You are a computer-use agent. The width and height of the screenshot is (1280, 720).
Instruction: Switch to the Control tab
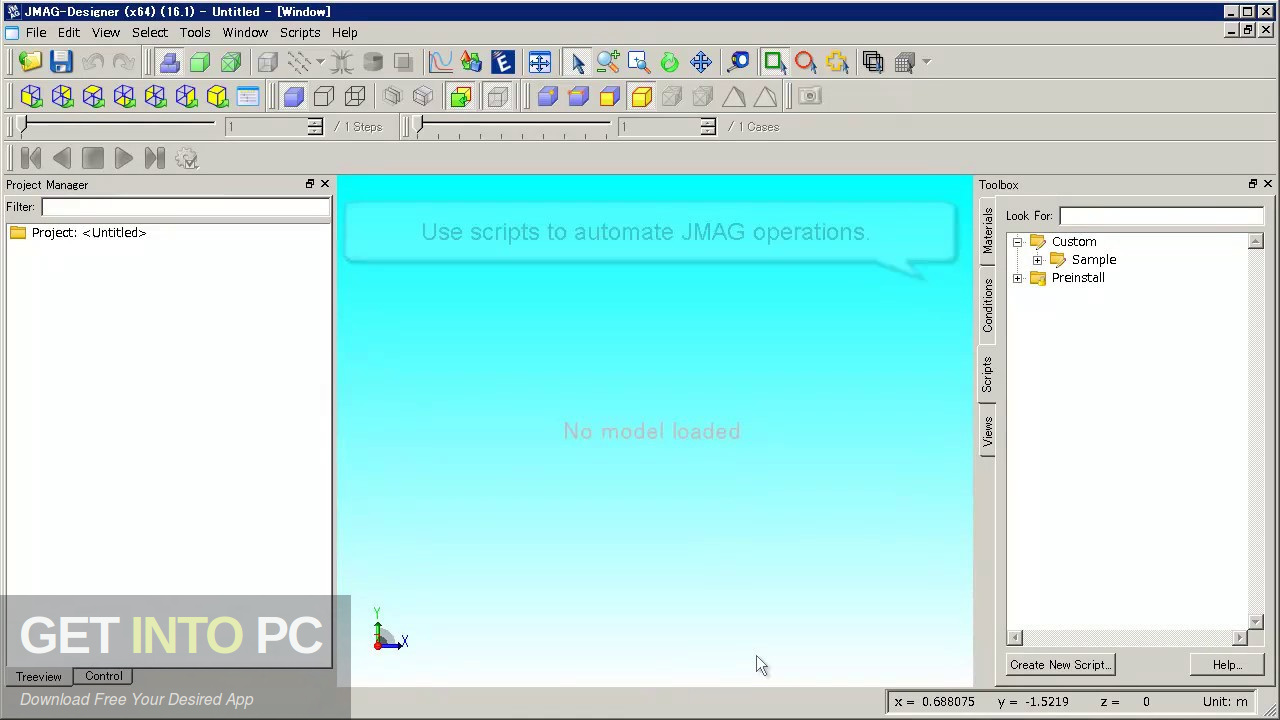[104, 676]
